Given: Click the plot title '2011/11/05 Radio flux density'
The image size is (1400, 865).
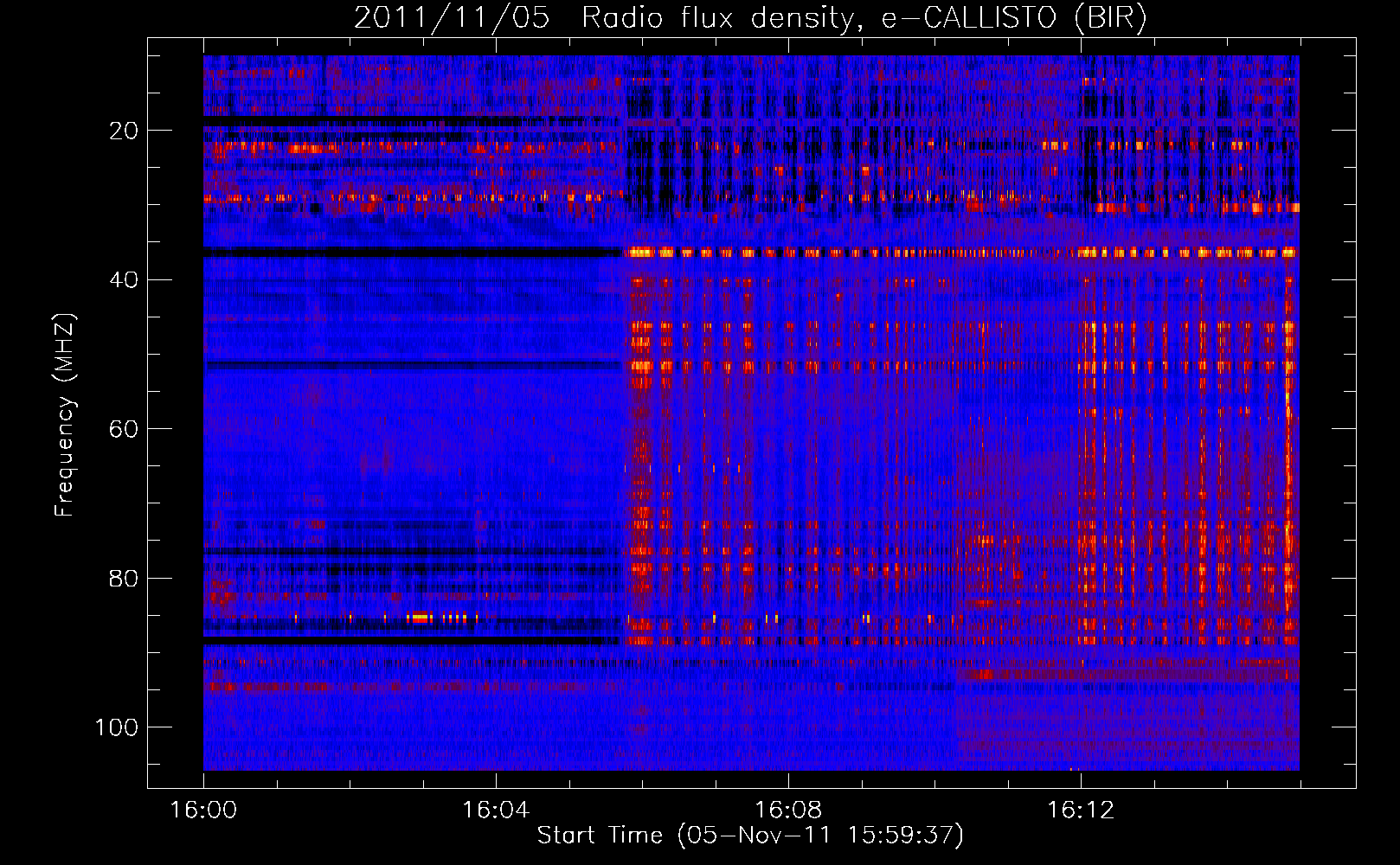Looking at the screenshot, I should pyautogui.click(x=750, y=18).
